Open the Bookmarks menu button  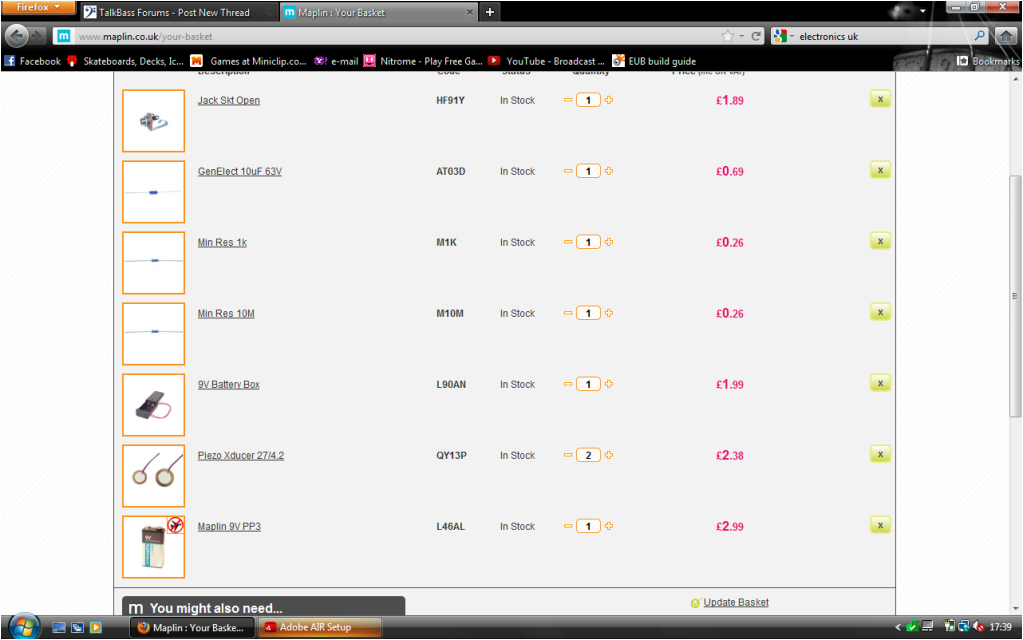[988, 61]
